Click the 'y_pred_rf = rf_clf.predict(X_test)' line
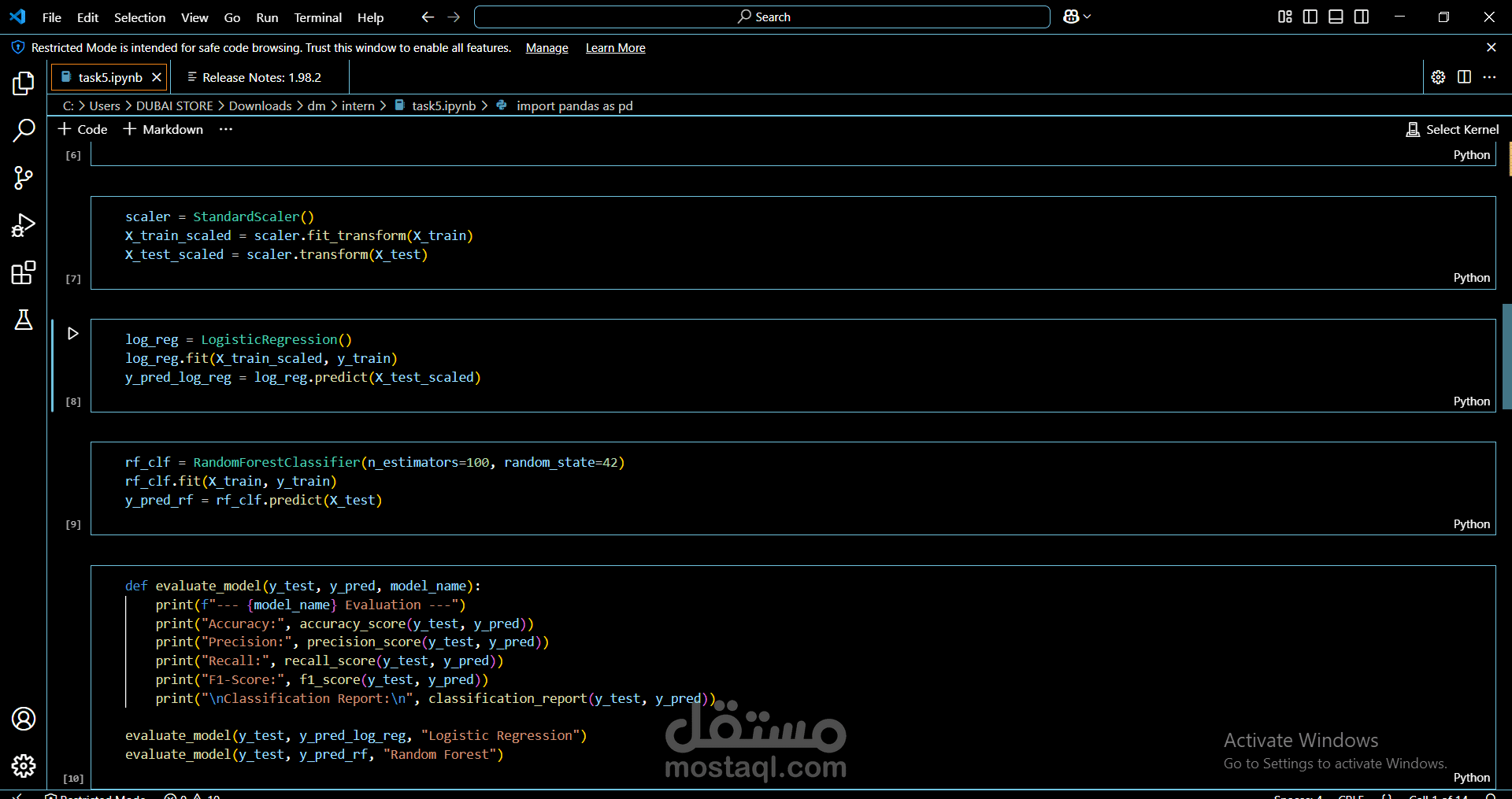Viewport: 1512px width, 799px height. point(254,500)
